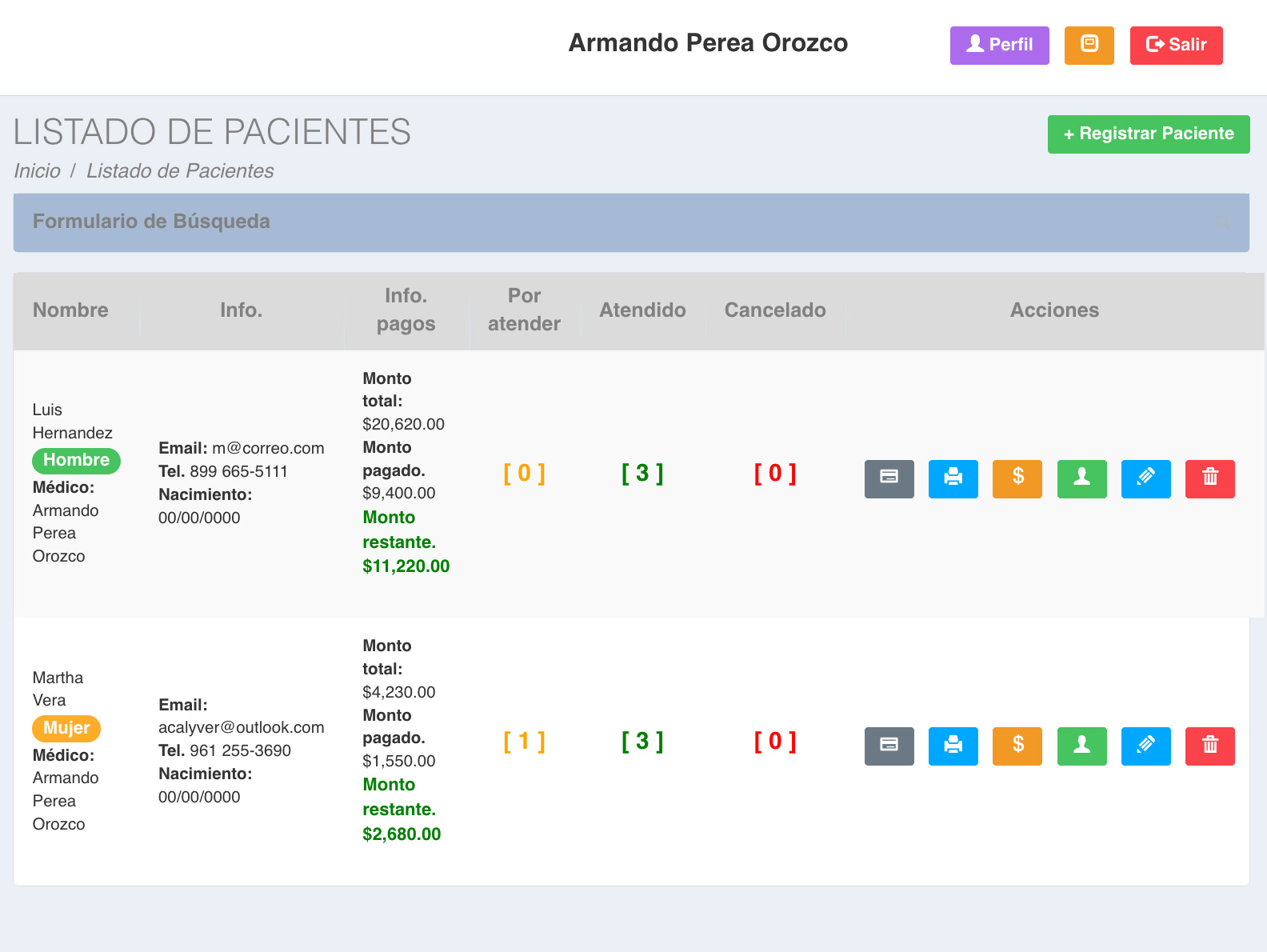The height and width of the screenshot is (952, 1267).
Task: Click the magnifier icon in search form header
Action: pos(1221,222)
